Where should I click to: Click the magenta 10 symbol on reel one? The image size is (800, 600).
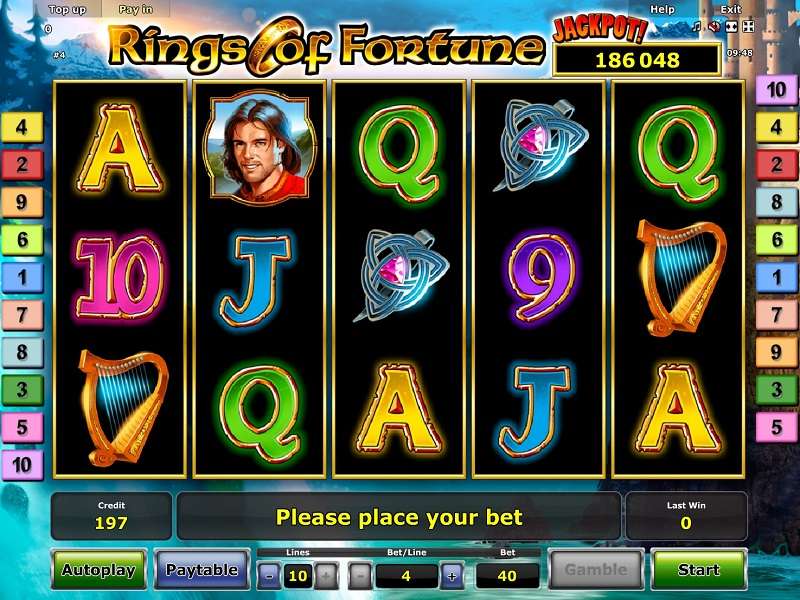(120, 276)
